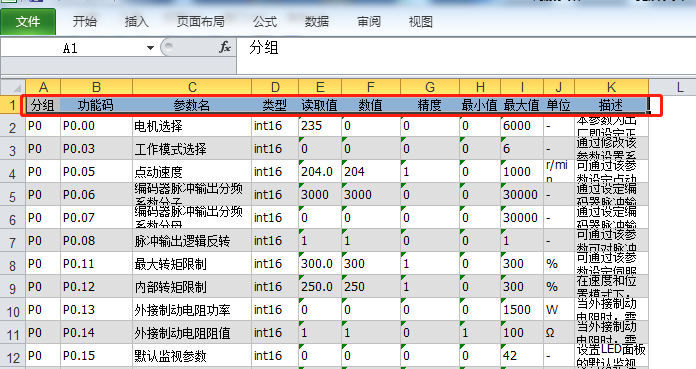Switch to the 审阅 ribbon tab
The height and width of the screenshot is (369, 696).
point(369,21)
